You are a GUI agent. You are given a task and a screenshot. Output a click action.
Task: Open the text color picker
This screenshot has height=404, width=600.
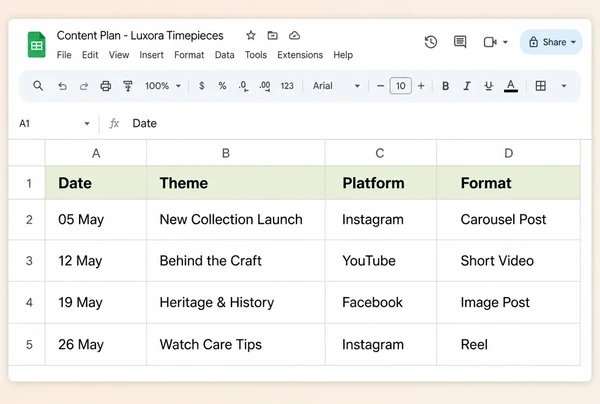pos(511,86)
